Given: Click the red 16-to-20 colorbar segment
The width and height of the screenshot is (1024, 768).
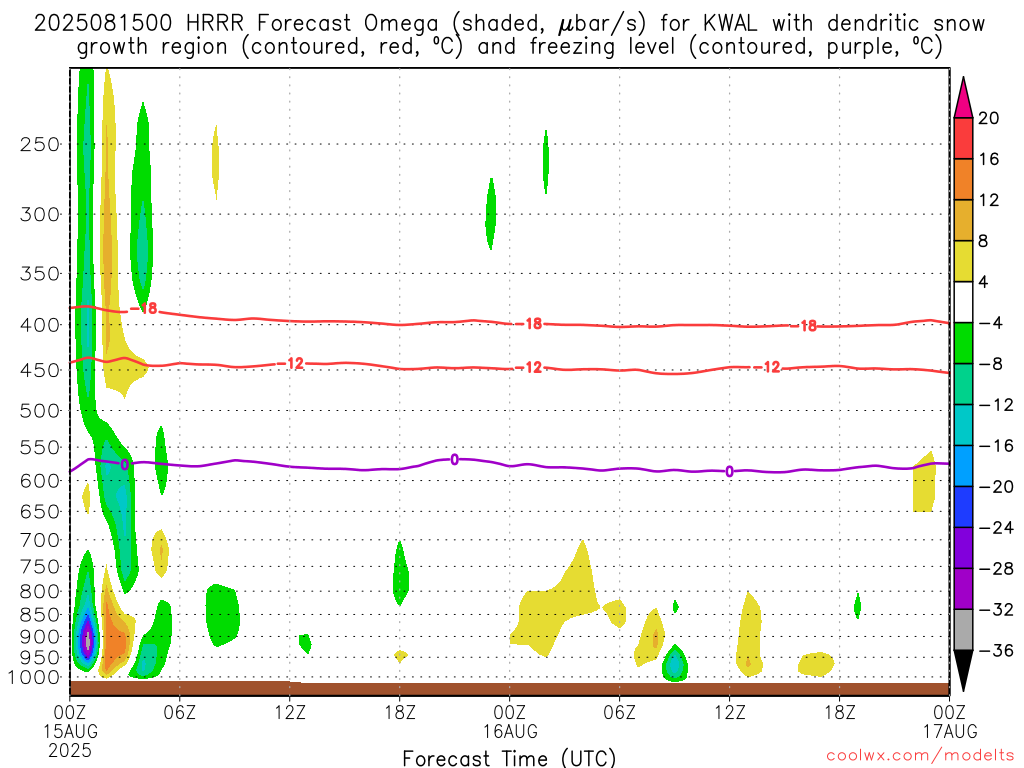Looking at the screenshot, I should tap(963, 138).
